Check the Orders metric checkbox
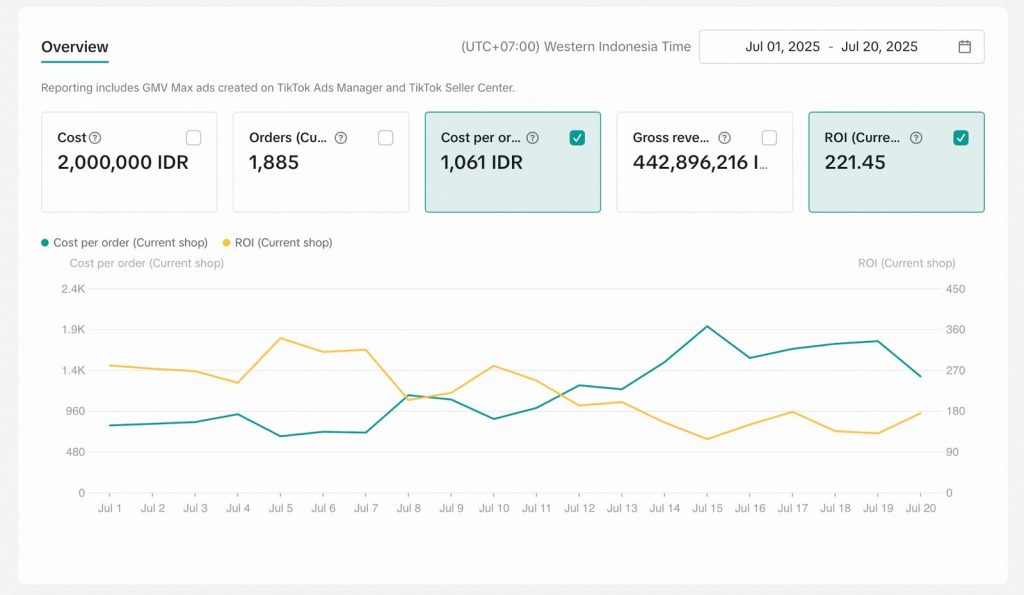This screenshot has height=595, width=1024. (385, 138)
